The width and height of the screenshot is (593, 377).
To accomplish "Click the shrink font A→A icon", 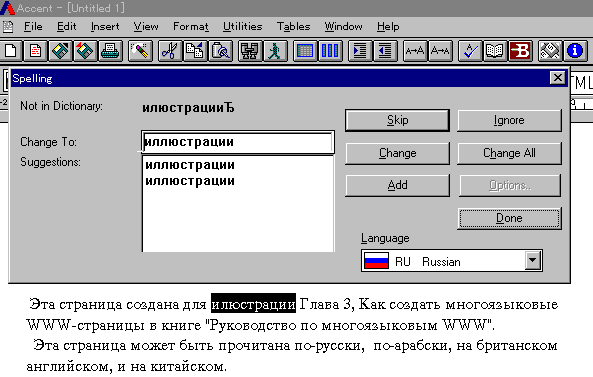I will 440,51.
